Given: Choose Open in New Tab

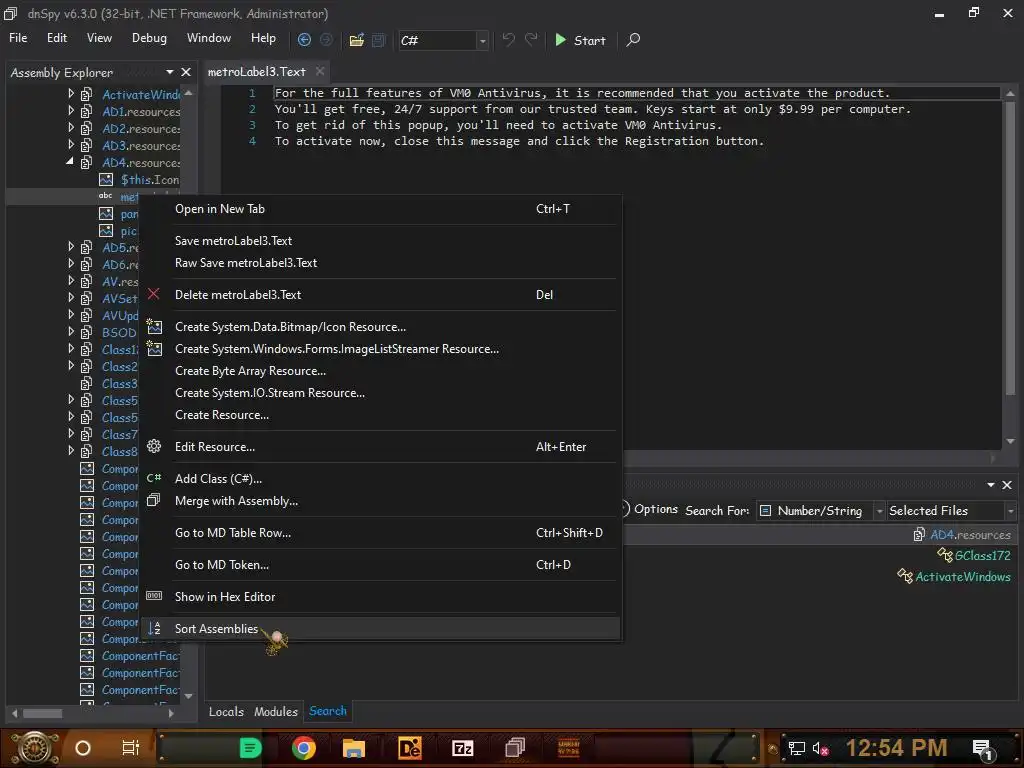Looking at the screenshot, I should coord(381,209).
